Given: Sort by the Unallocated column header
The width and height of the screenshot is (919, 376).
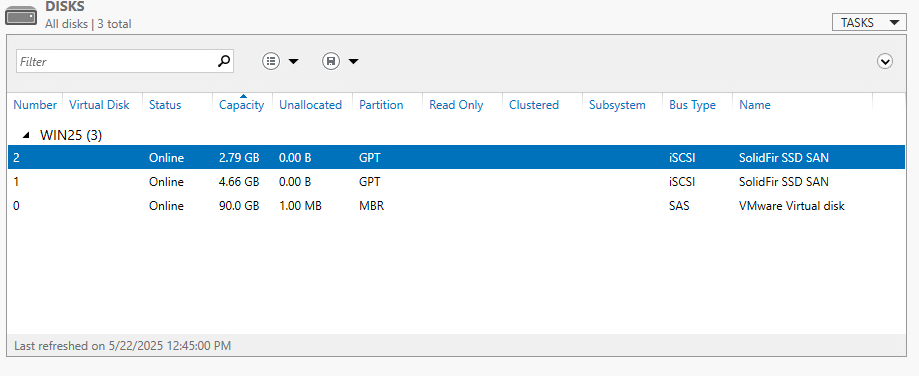Looking at the screenshot, I should [311, 105].
